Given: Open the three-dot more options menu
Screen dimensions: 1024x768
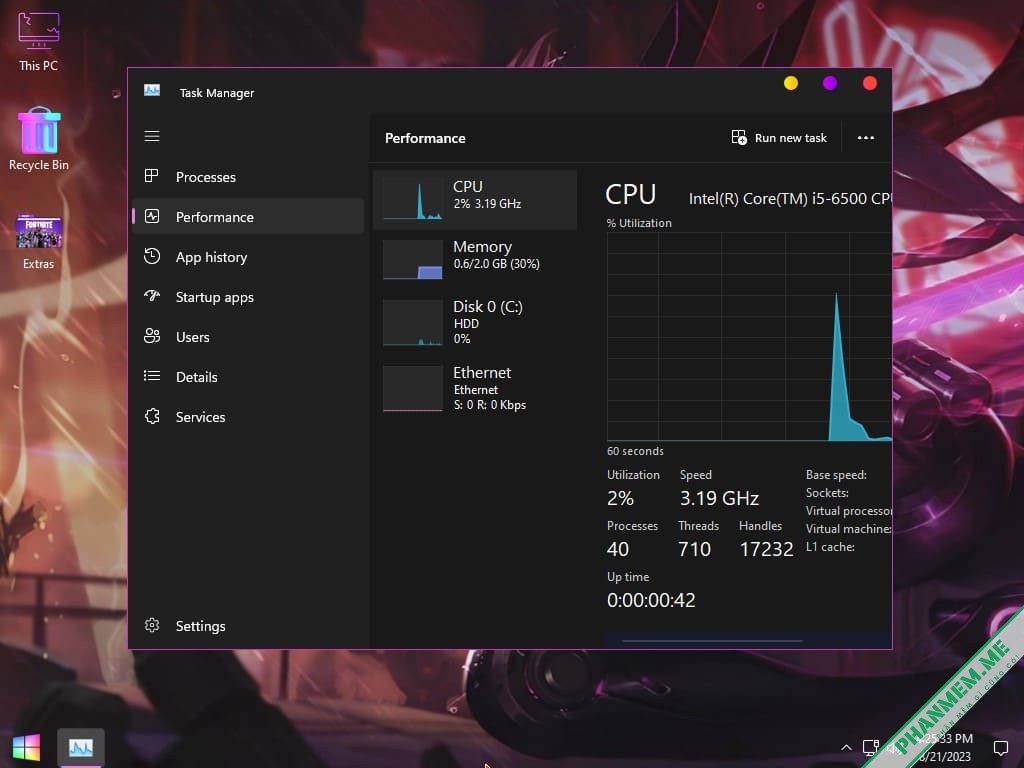Looking at the screenshot, I should click(x=865, y=138).
